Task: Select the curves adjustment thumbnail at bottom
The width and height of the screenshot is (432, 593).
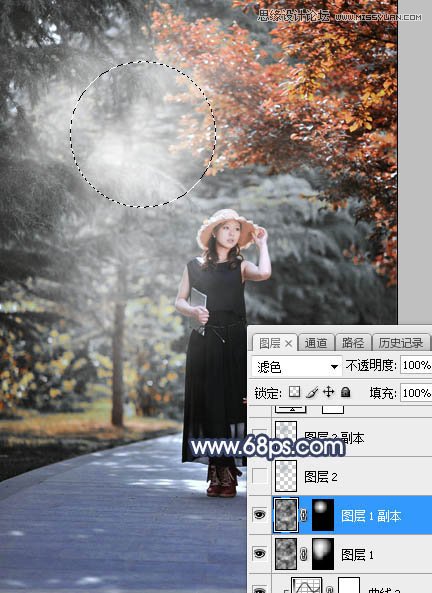Action: (306, 585)
